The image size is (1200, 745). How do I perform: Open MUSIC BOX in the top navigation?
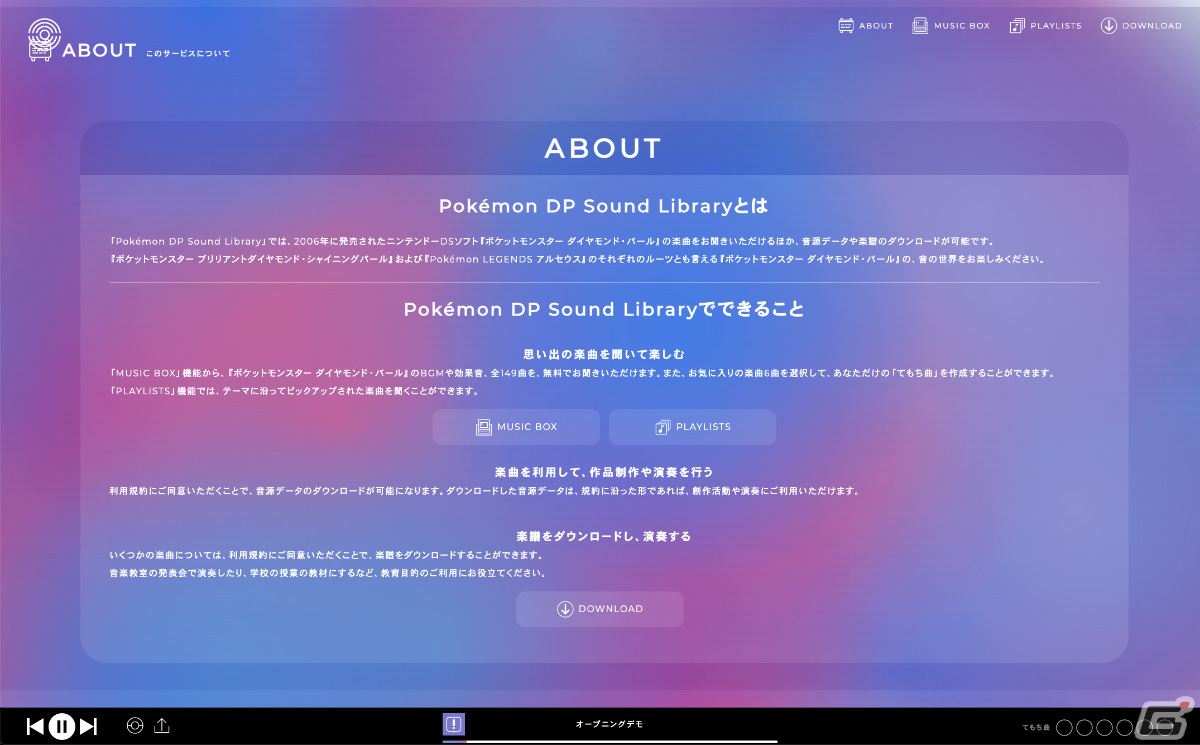click(x=951, y=26)
